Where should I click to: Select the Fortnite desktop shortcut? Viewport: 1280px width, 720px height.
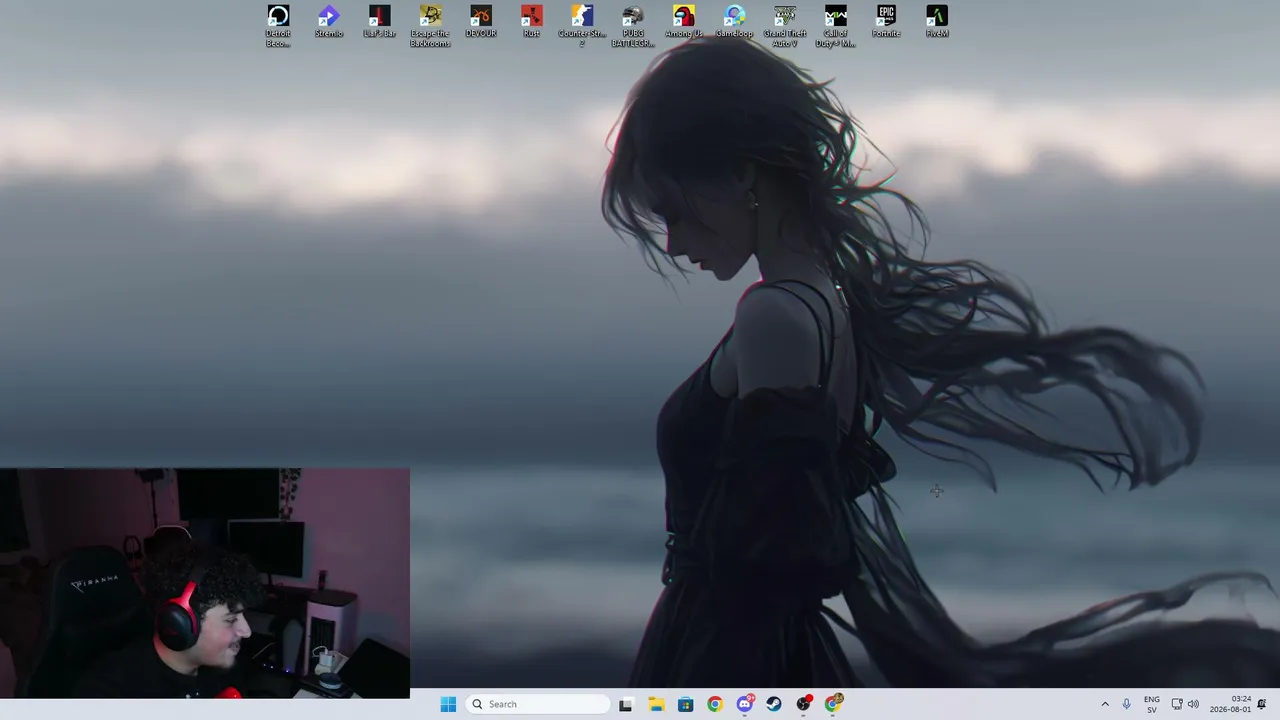point(886,22)
